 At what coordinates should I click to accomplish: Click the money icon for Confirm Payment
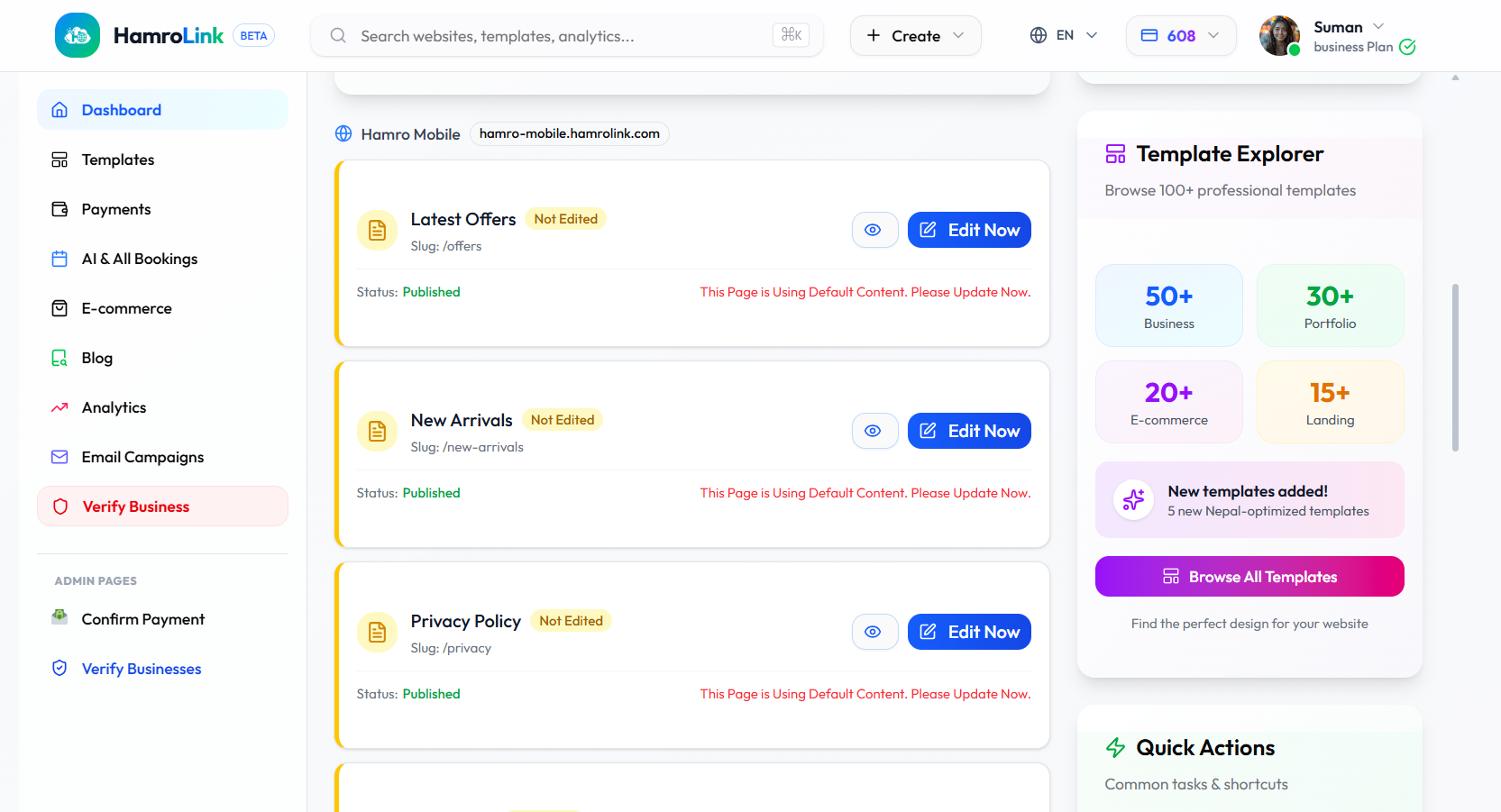click(x=59, y=618)
